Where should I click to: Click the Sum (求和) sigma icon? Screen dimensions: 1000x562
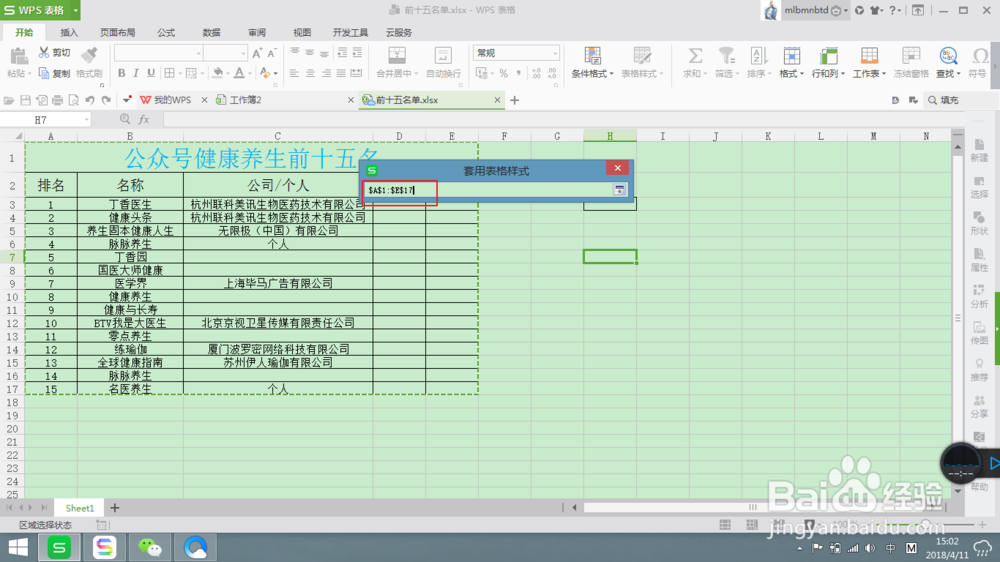click(695, 56)
